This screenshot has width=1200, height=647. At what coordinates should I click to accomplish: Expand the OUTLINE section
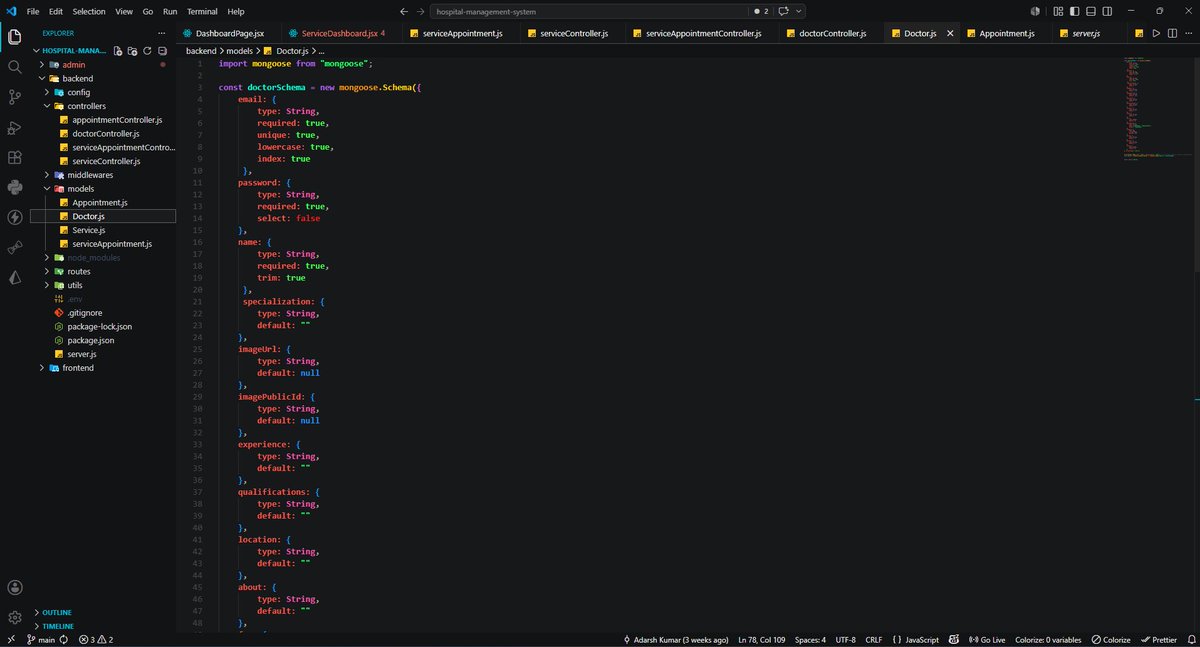point(103,612)
